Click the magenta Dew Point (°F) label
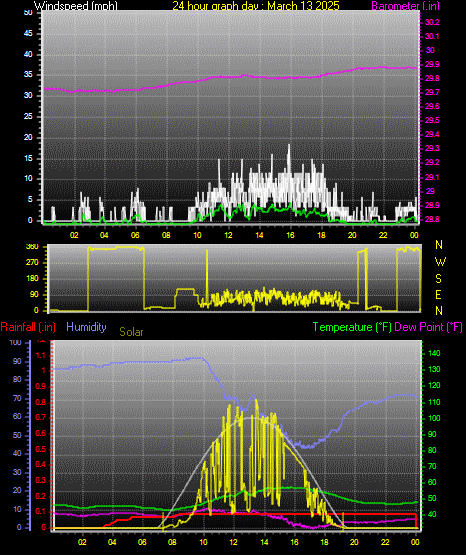 [x=428, y=327]
